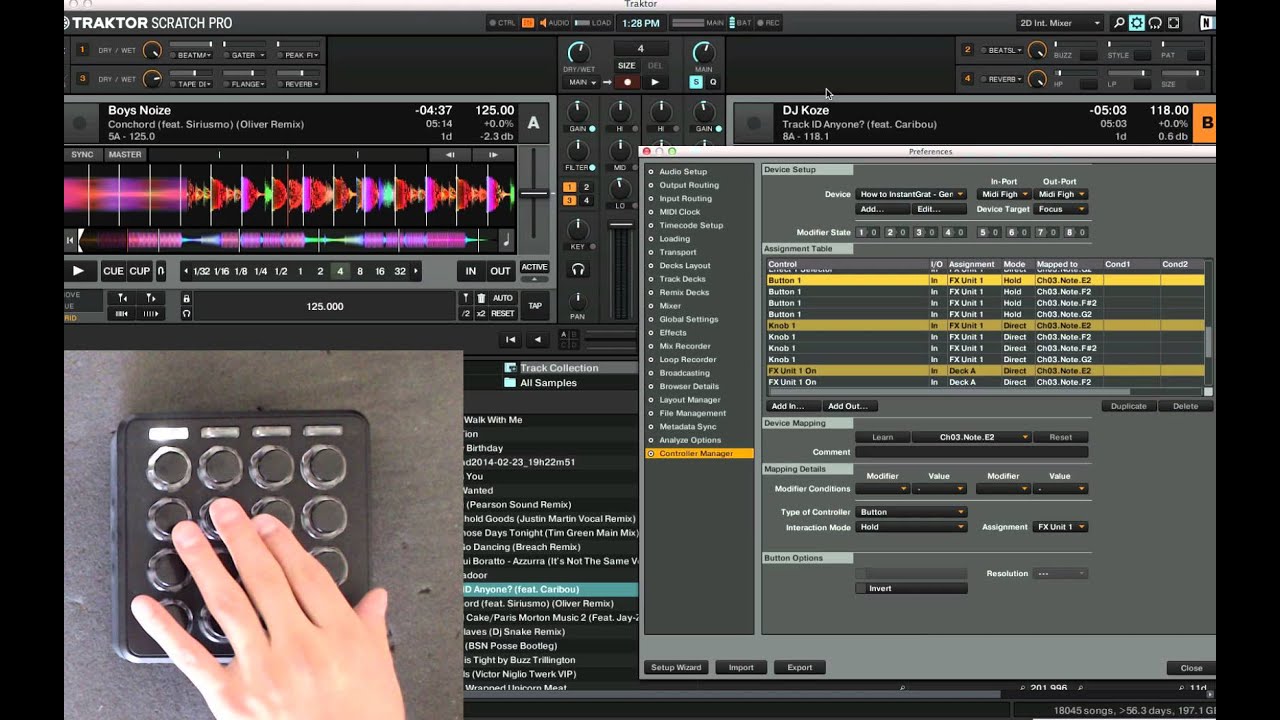Click the Setup Wizard button
This screenshot has height=720, width=1280.
click(x=677, y=667)
